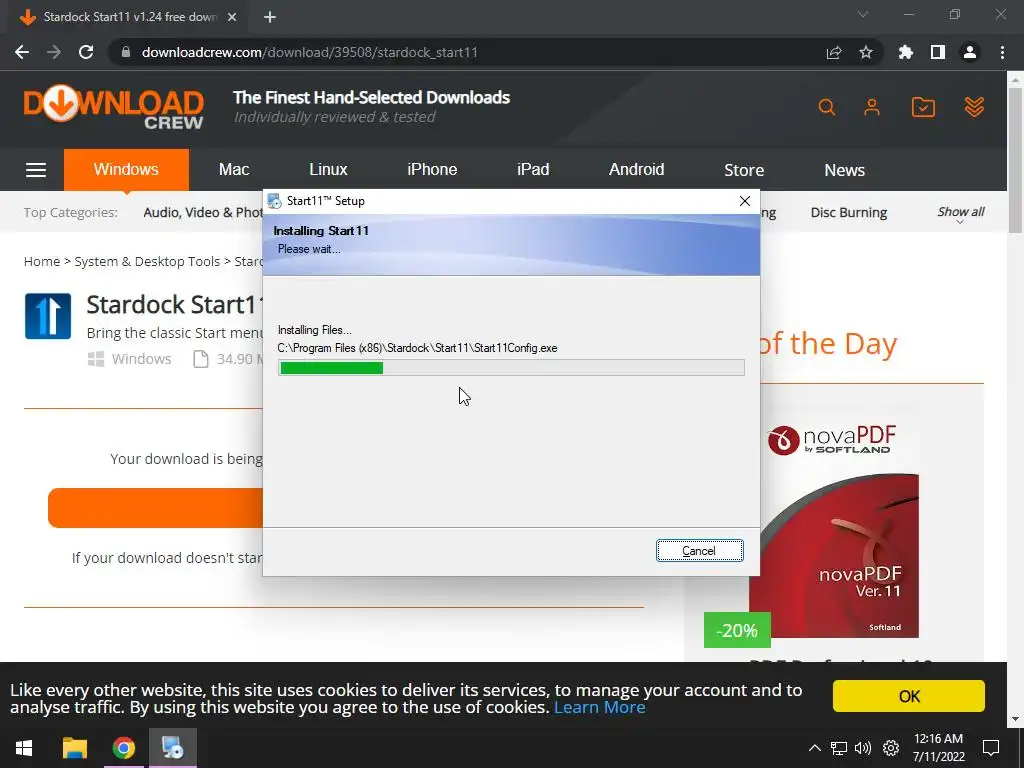Image resolution: width=1024 pixels, height=768 pixels.
Task: Open the News tab
Action: coord(844,170)
